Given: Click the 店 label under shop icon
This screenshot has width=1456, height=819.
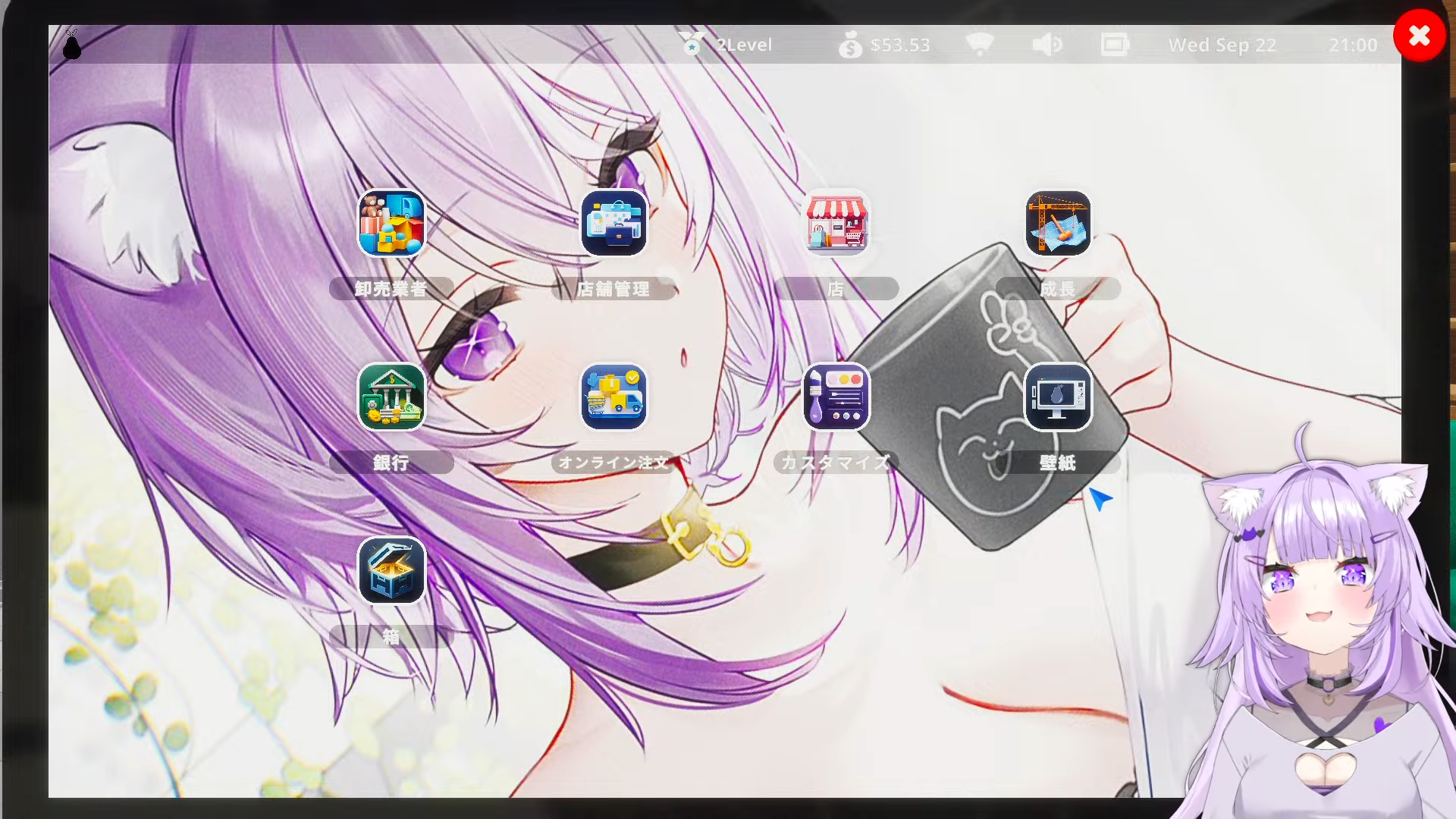Looking at the screenshot, I should point(836,289).
